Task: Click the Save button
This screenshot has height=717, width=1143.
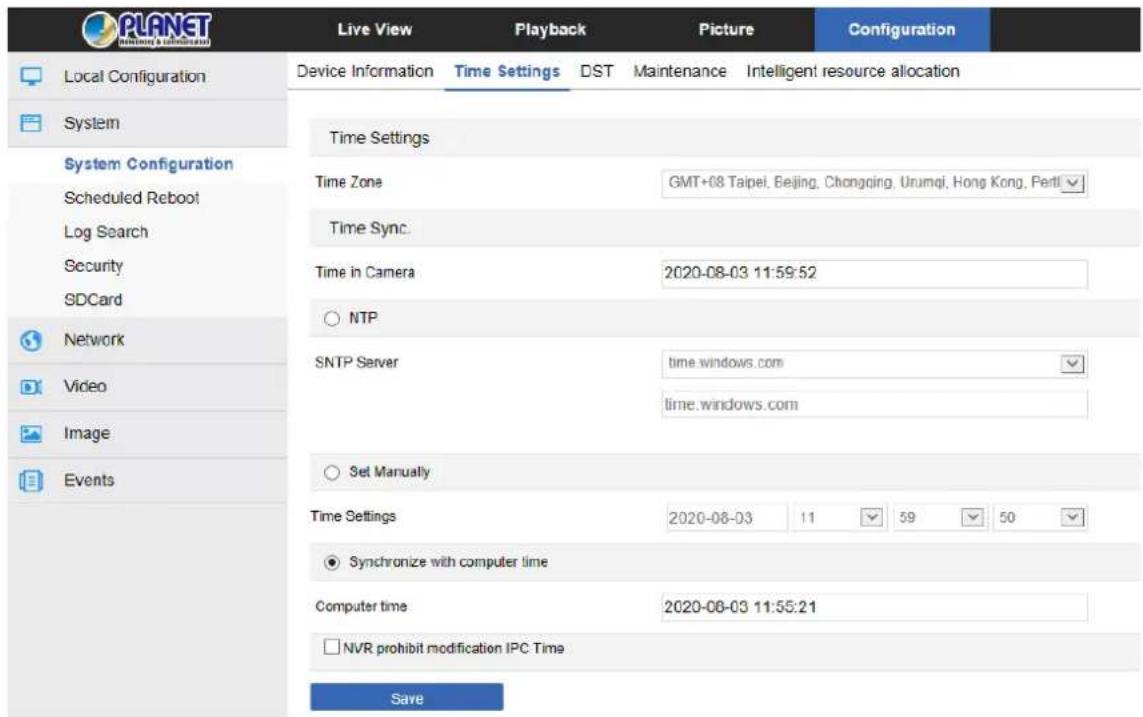Action: tap(407, 697)
